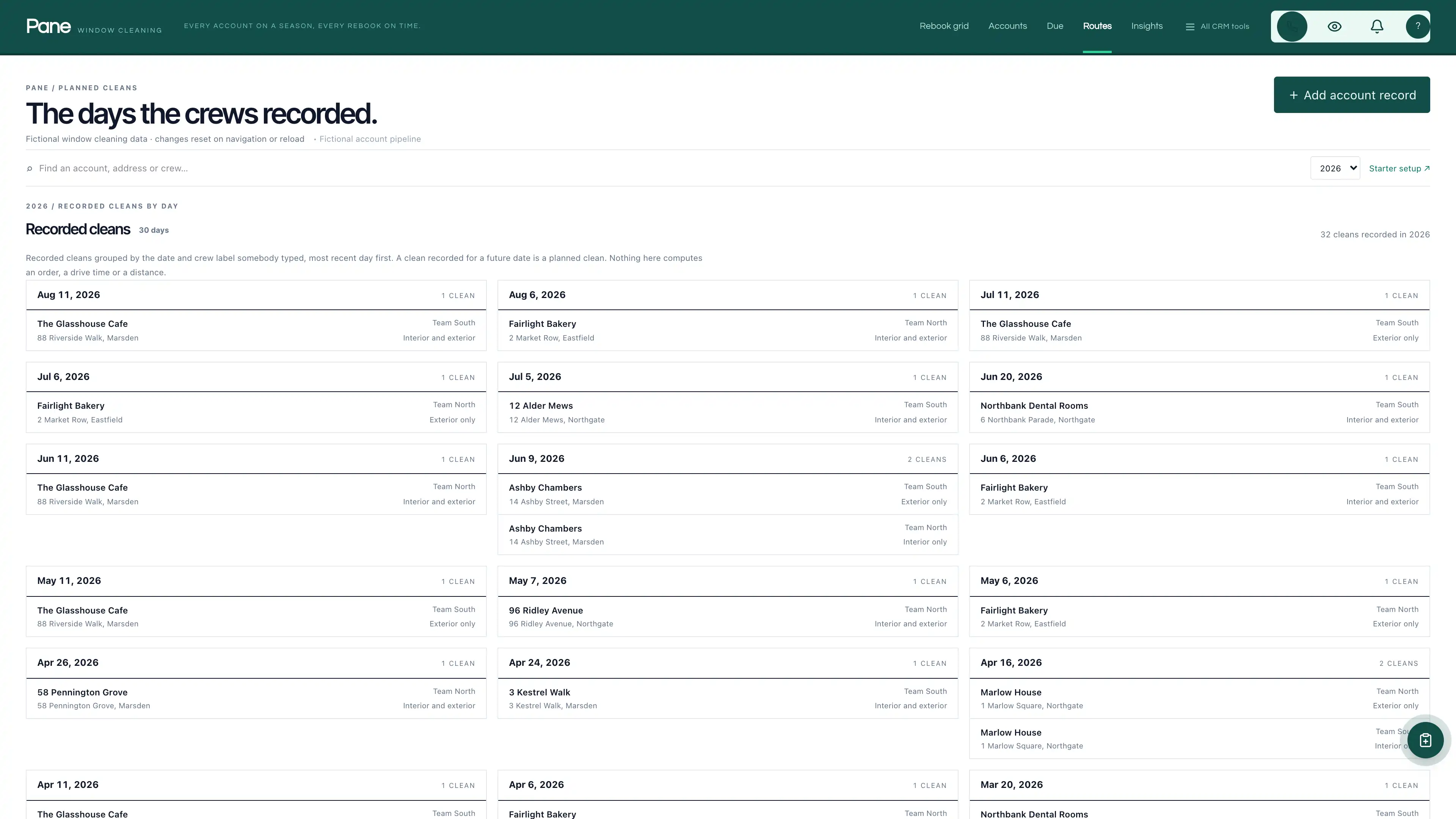Select the Routes tab
Image resolution: width=1456 pixels, height=819 pixels.
pos(1097,26)
